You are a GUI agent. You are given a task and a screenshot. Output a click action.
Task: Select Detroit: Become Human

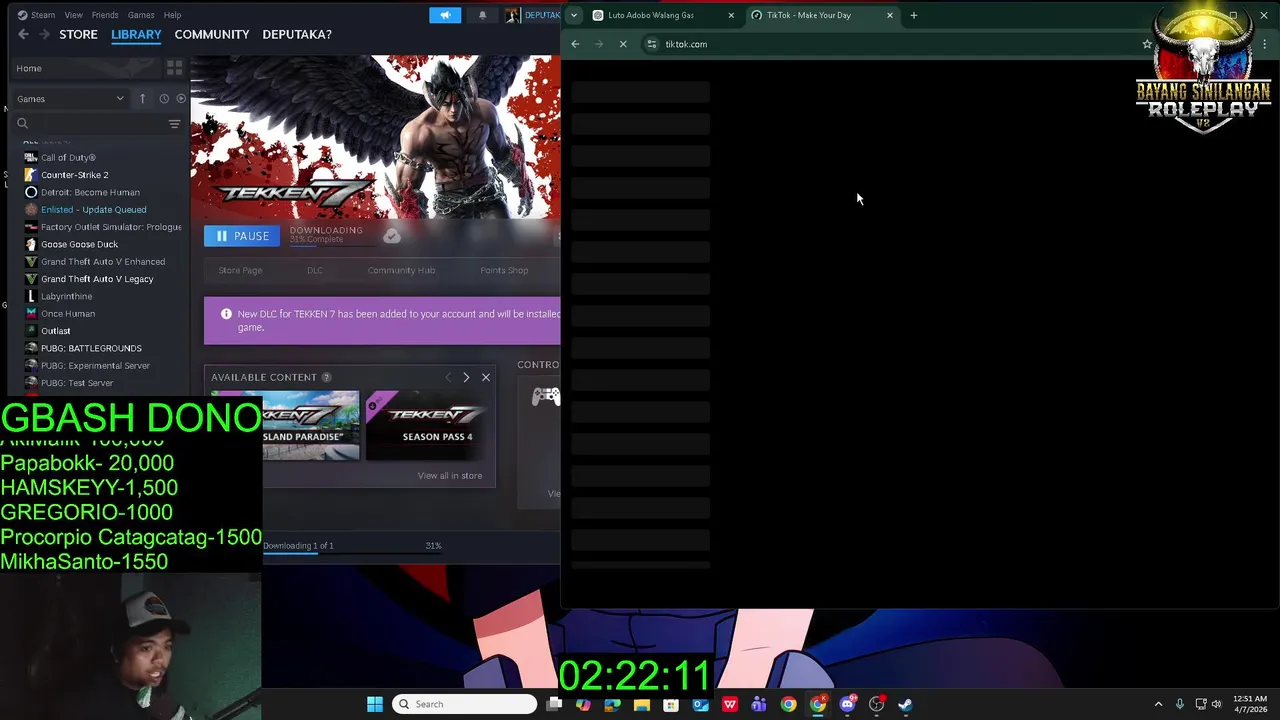click(x=90, y=192)
